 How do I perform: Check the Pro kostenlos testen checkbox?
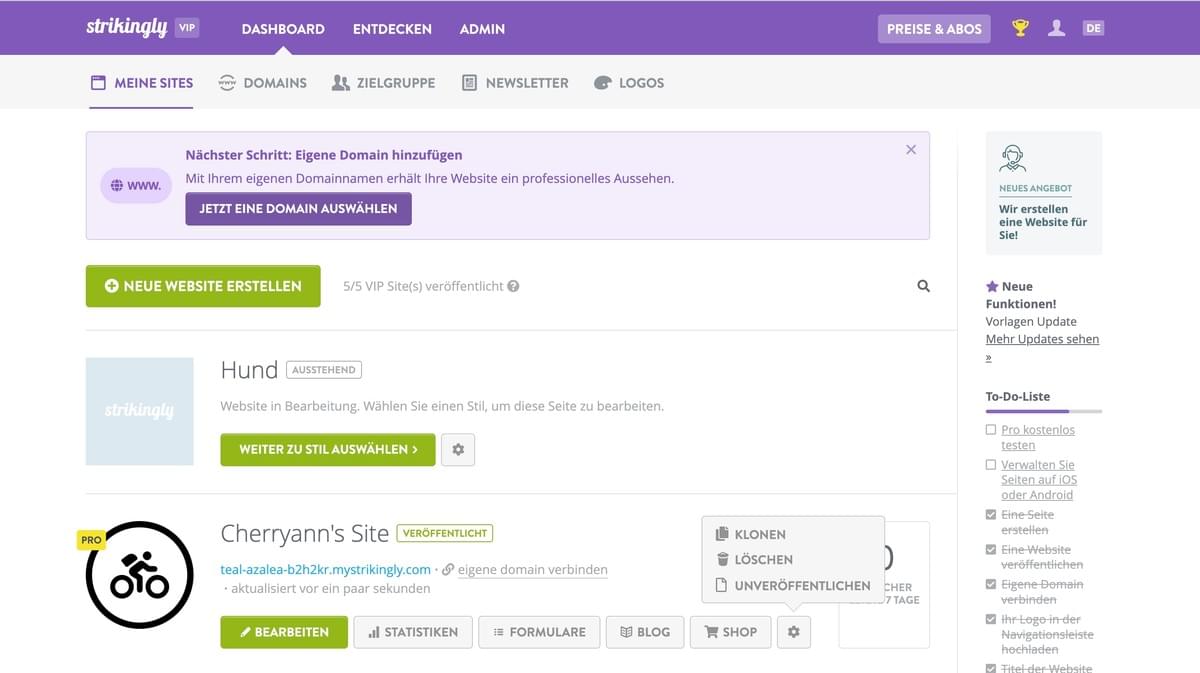click(x=991, y=430)
